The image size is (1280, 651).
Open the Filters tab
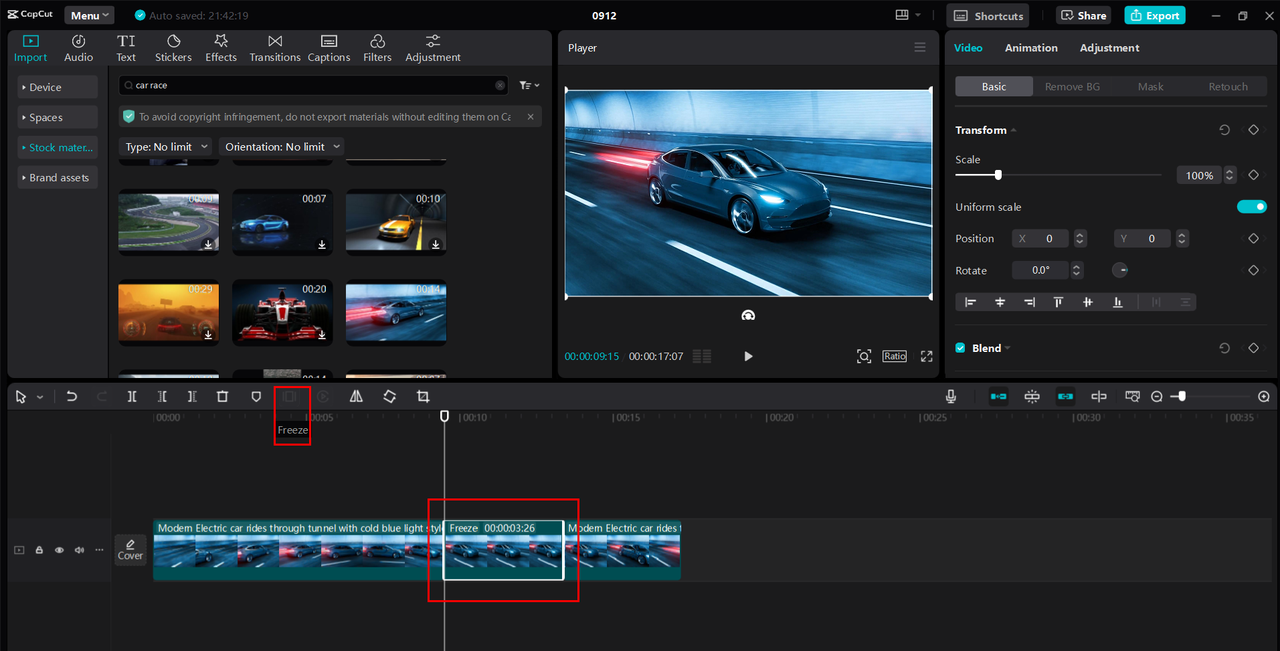pyautogui.click(x=377, y=48)
